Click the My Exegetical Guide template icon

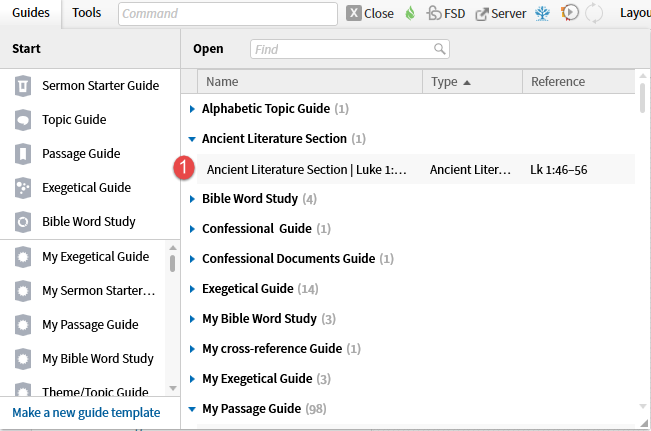tap(23, 257)
